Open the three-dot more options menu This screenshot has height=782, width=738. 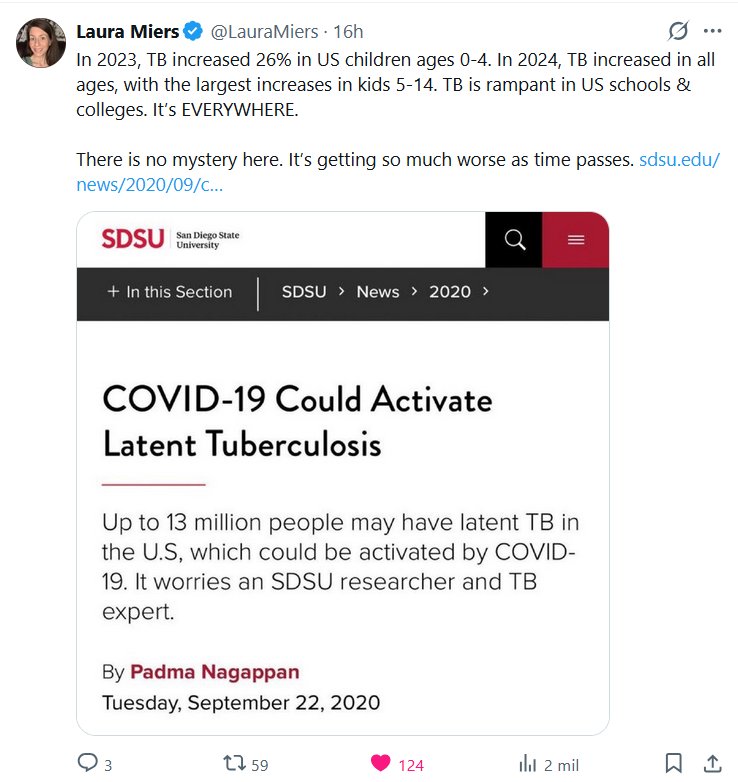click(712, 30)
